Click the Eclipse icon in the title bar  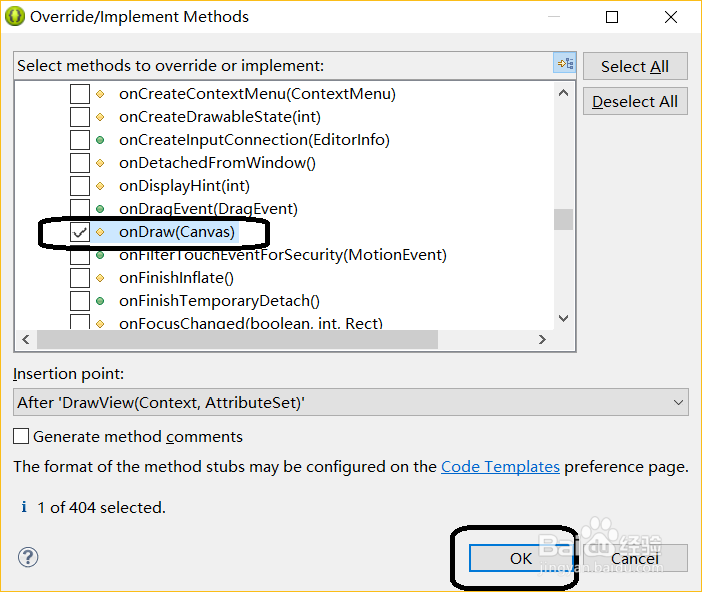tap(15, 17)
